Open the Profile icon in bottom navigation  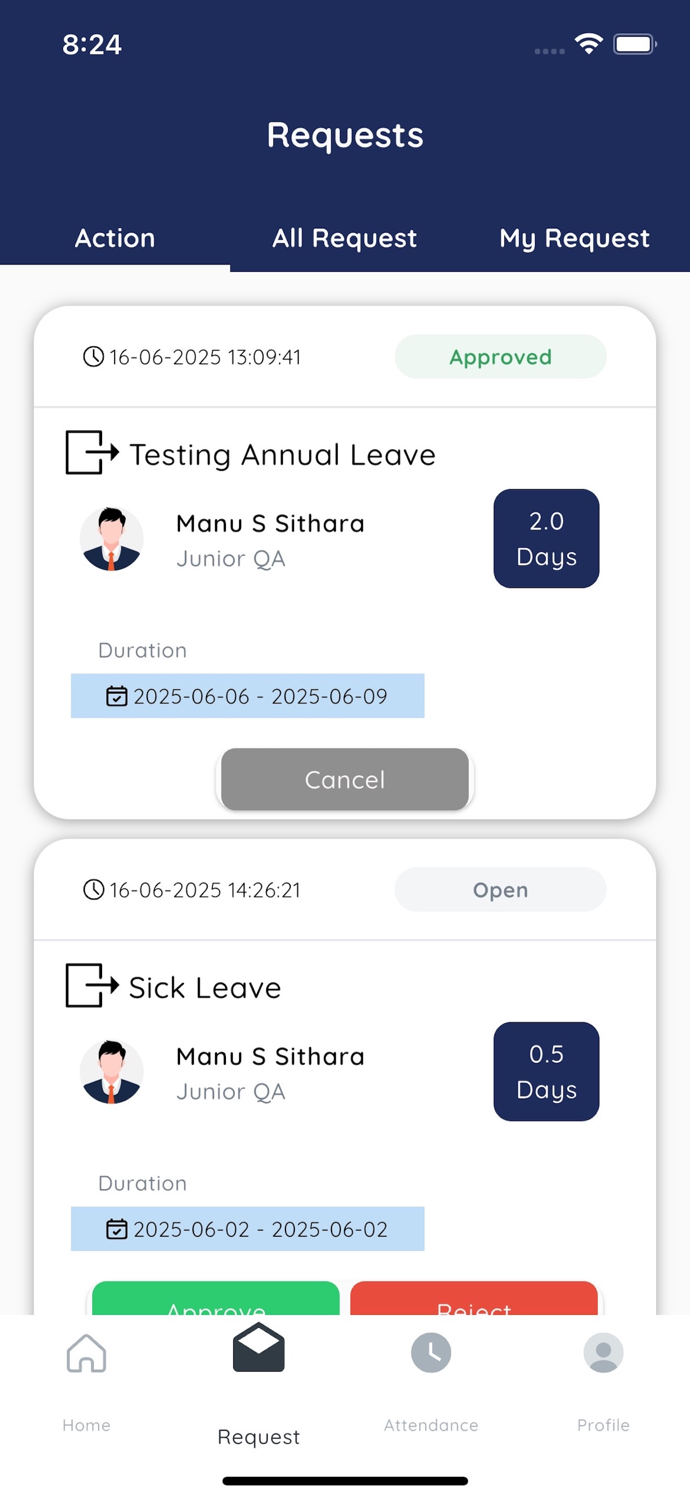603,1352
